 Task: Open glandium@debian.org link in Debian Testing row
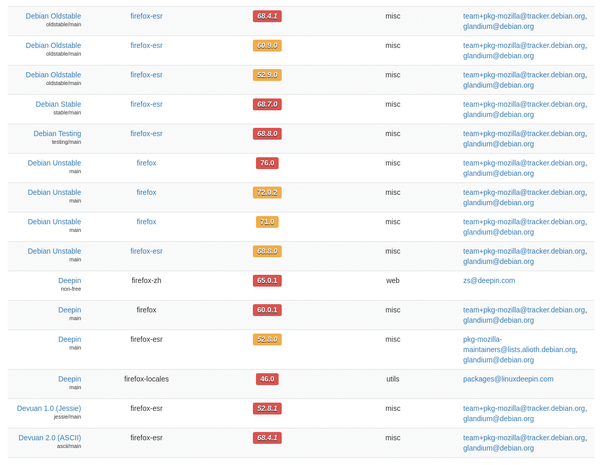coord(499,144)
